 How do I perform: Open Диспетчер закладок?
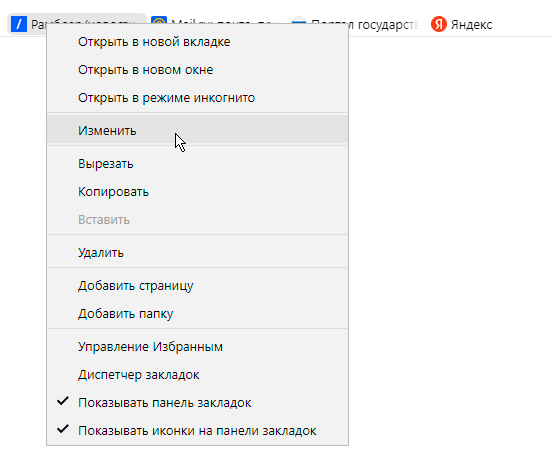(197, 375)
